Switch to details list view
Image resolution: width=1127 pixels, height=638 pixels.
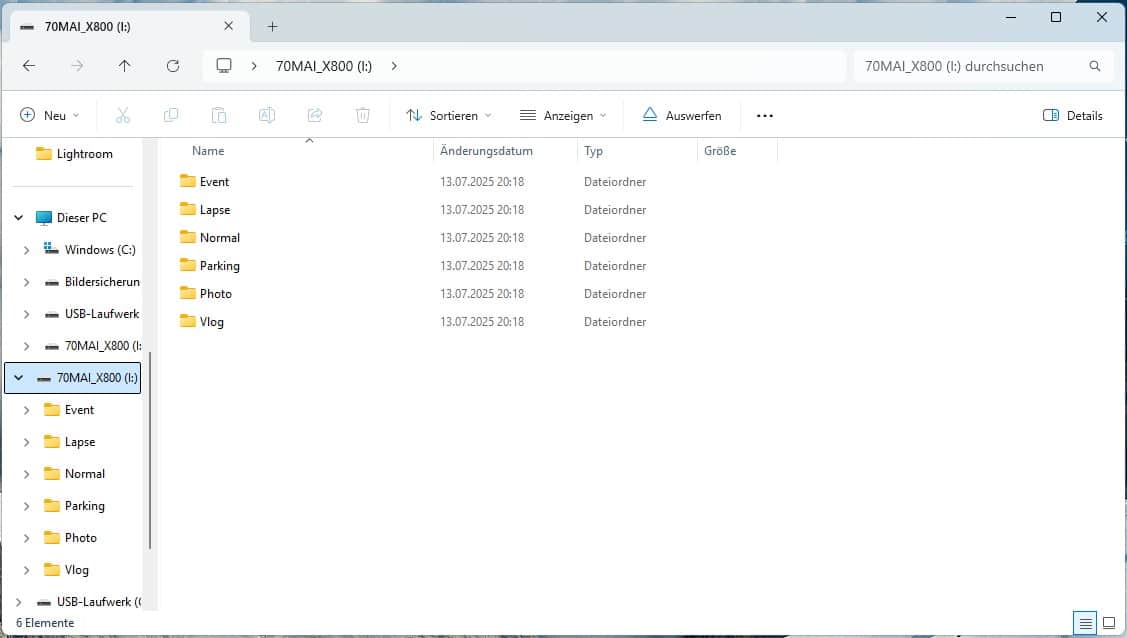tap(1086, 623)
